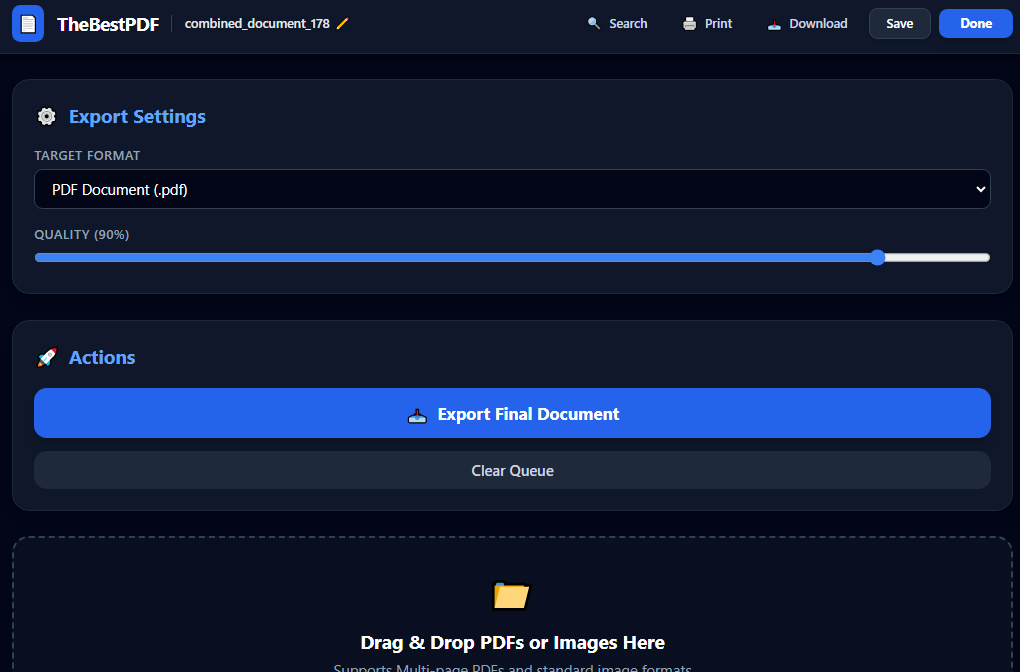Viewport: 1020px width, 672px height.
Task: Click the combined_document_178 file name
Action: click(257, 24)
